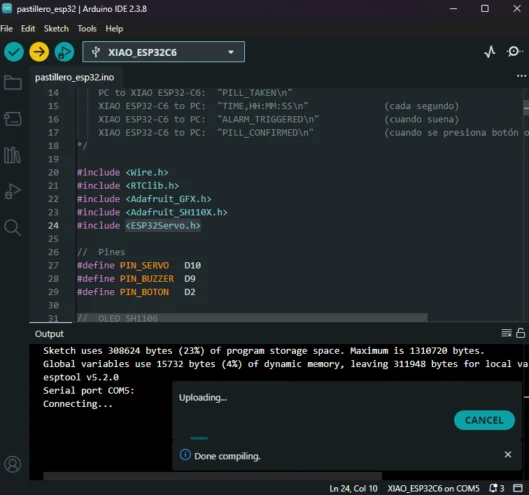Viewport: 529px width, 495px height.
Task: Open the Library Manager panel
Action: (x=12, y=155)
